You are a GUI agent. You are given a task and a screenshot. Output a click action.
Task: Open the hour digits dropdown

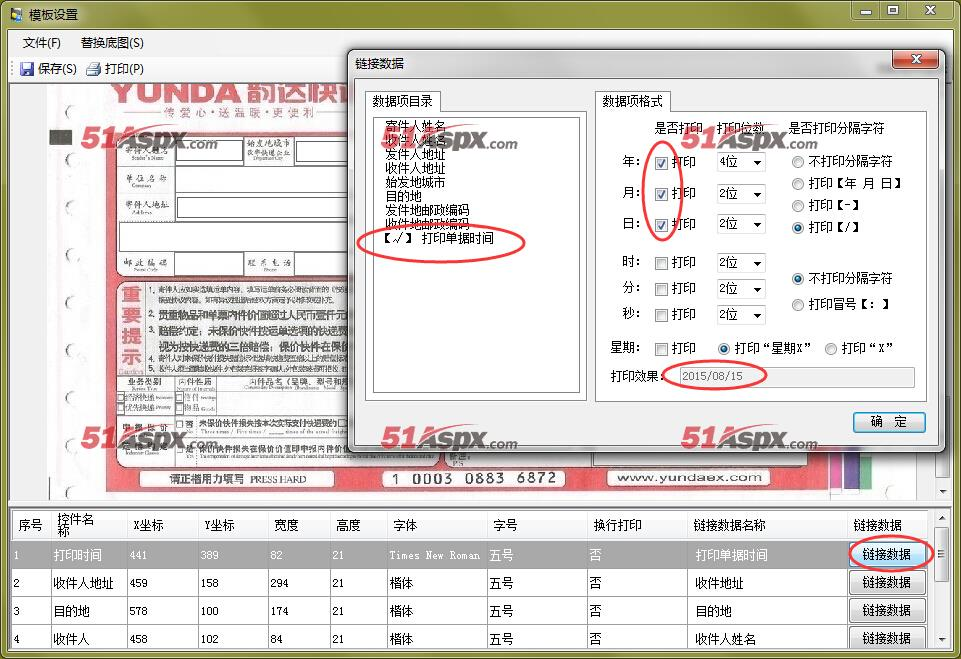pos(758,264)
